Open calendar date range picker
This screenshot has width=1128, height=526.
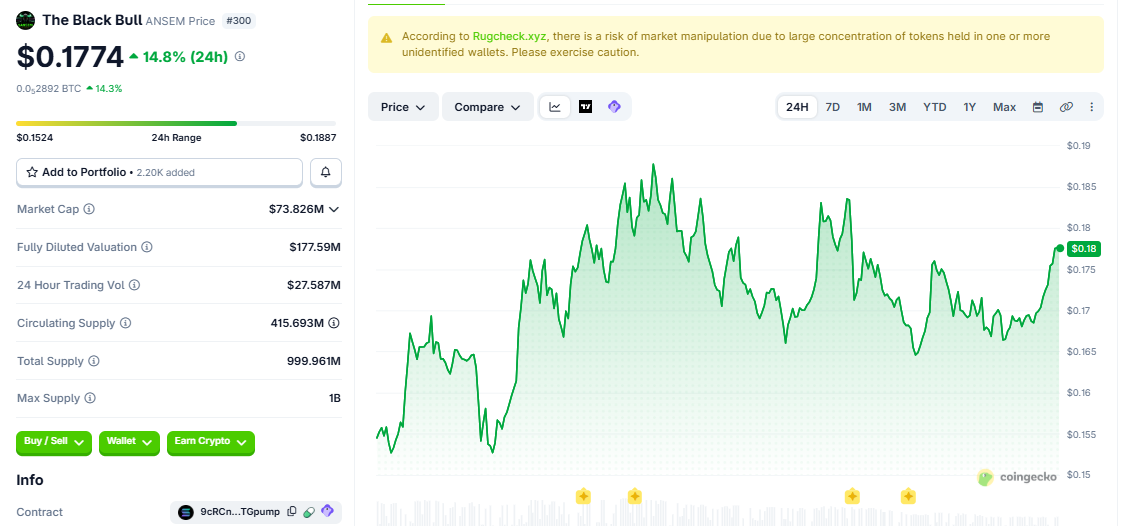1038,107
